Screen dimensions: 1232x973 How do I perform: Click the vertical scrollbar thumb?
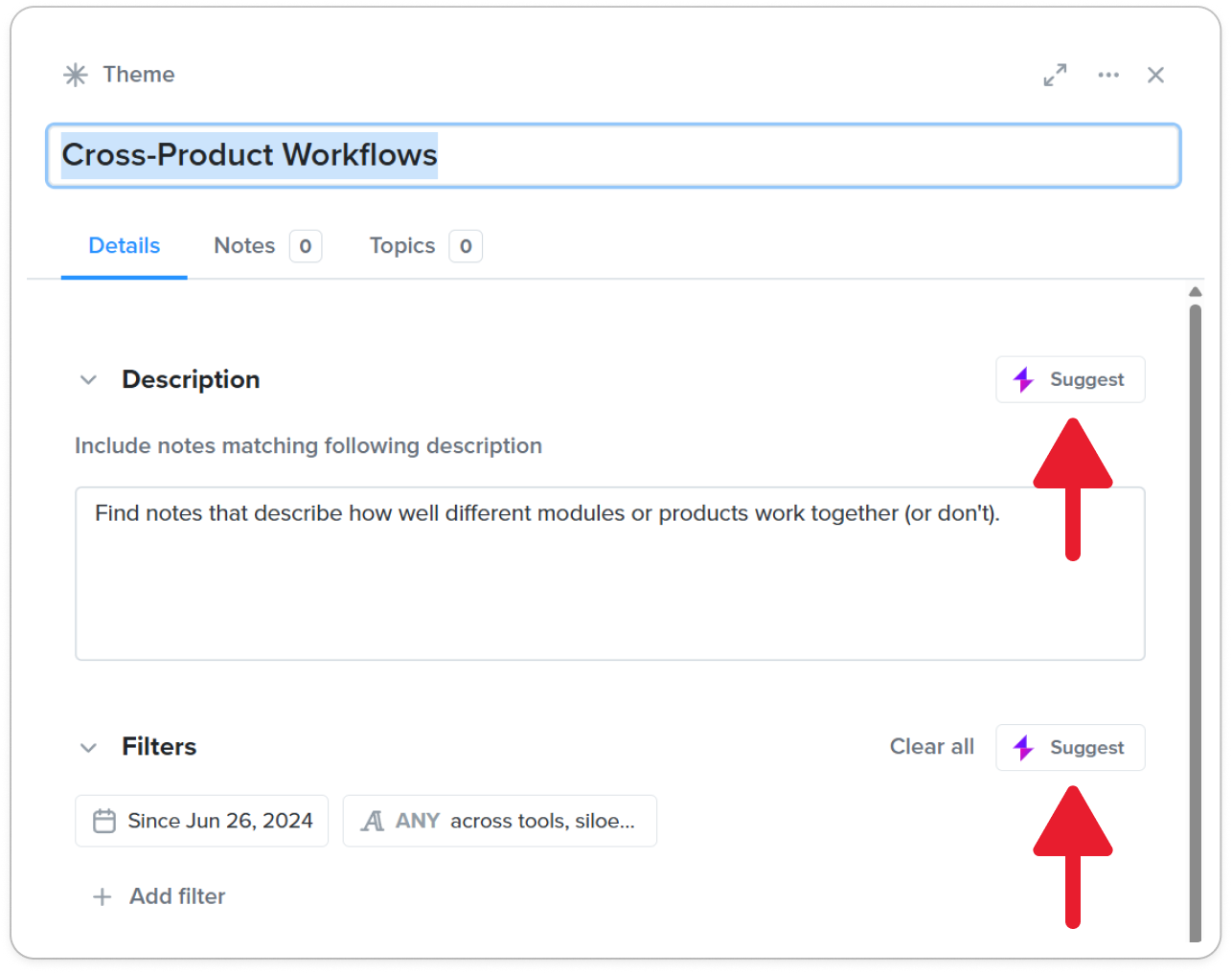(x=1195, y=622)
